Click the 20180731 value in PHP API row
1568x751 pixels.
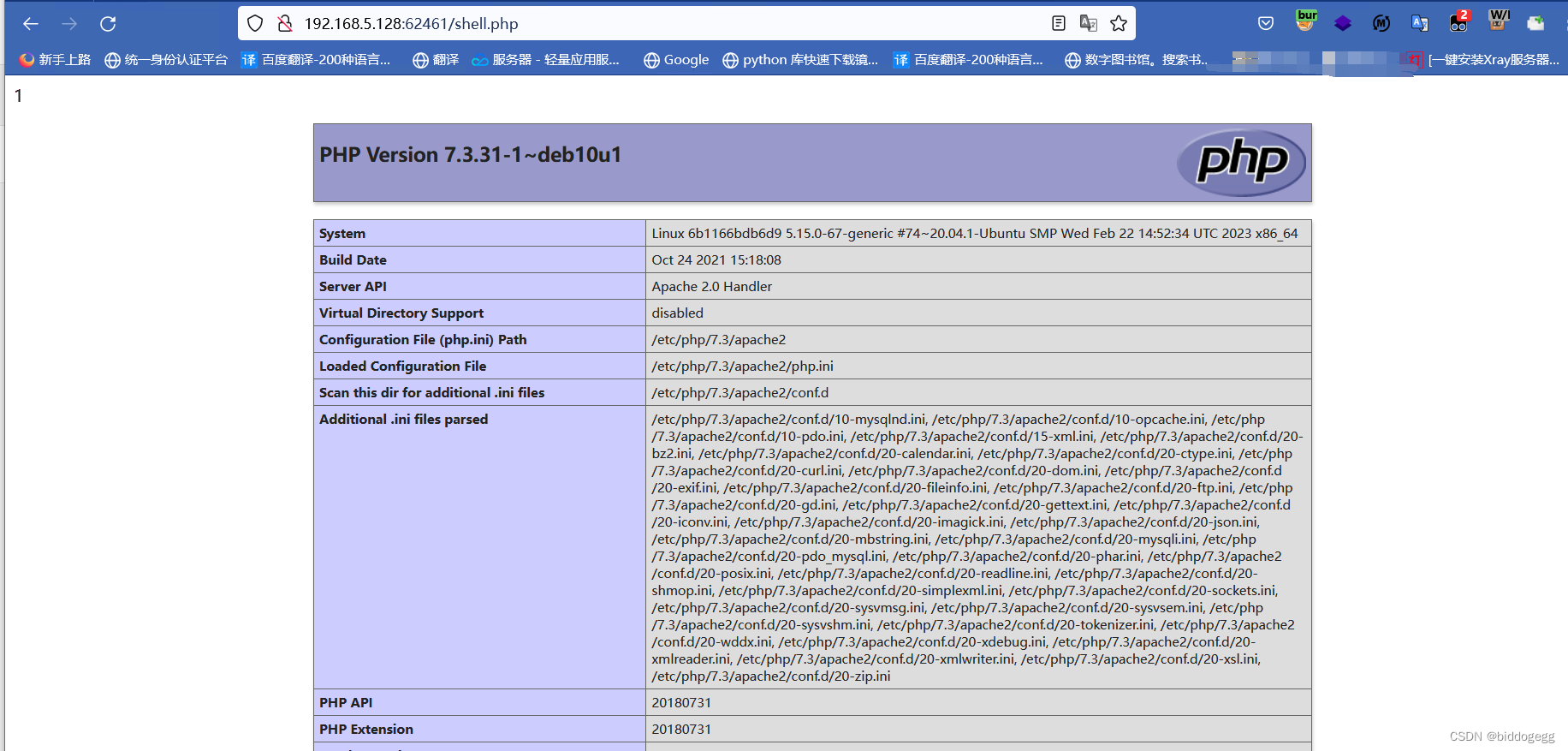pyautogui.click(x=681, y=703)
